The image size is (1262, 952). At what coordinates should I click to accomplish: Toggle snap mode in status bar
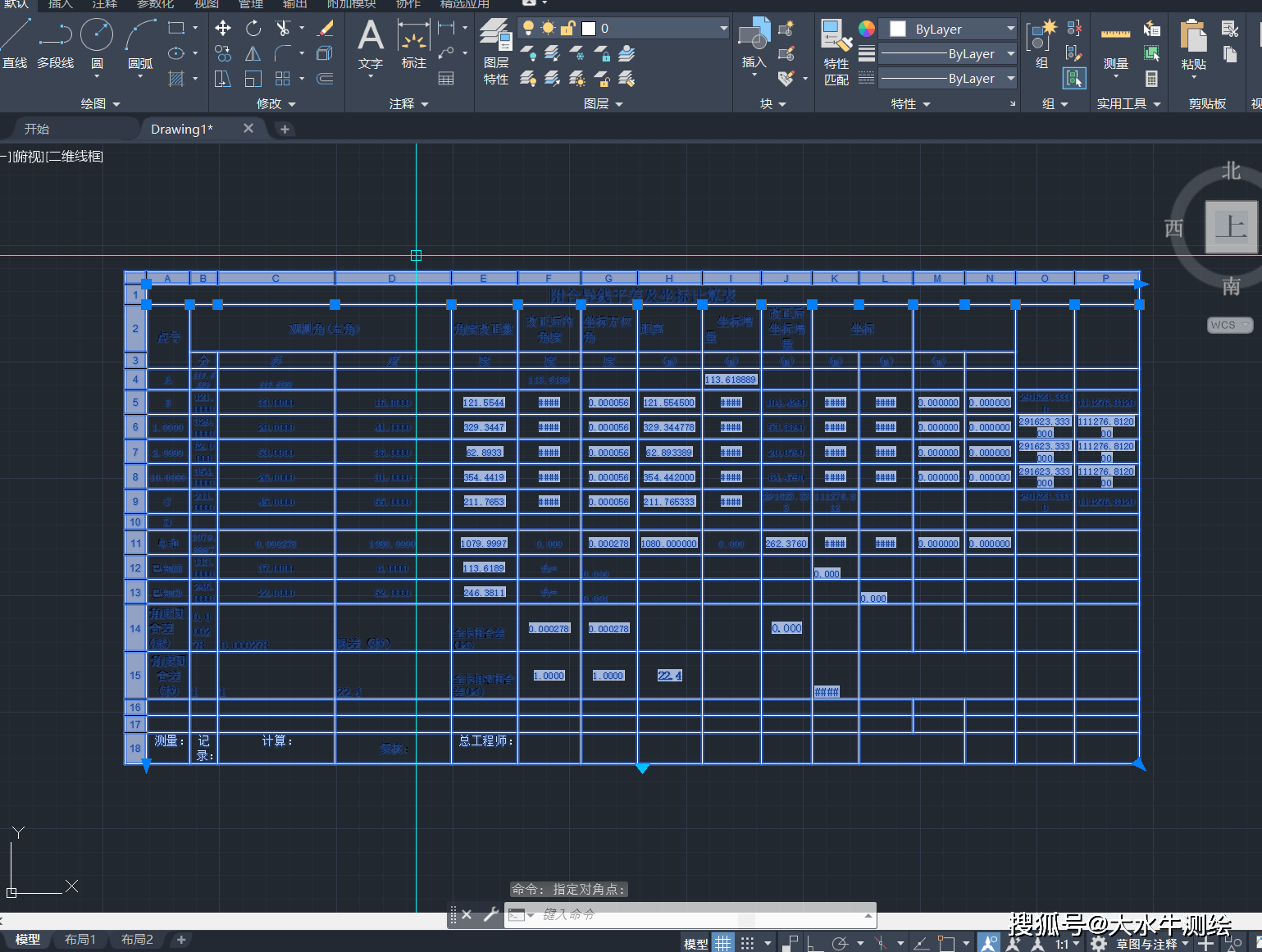click(748, 943)
